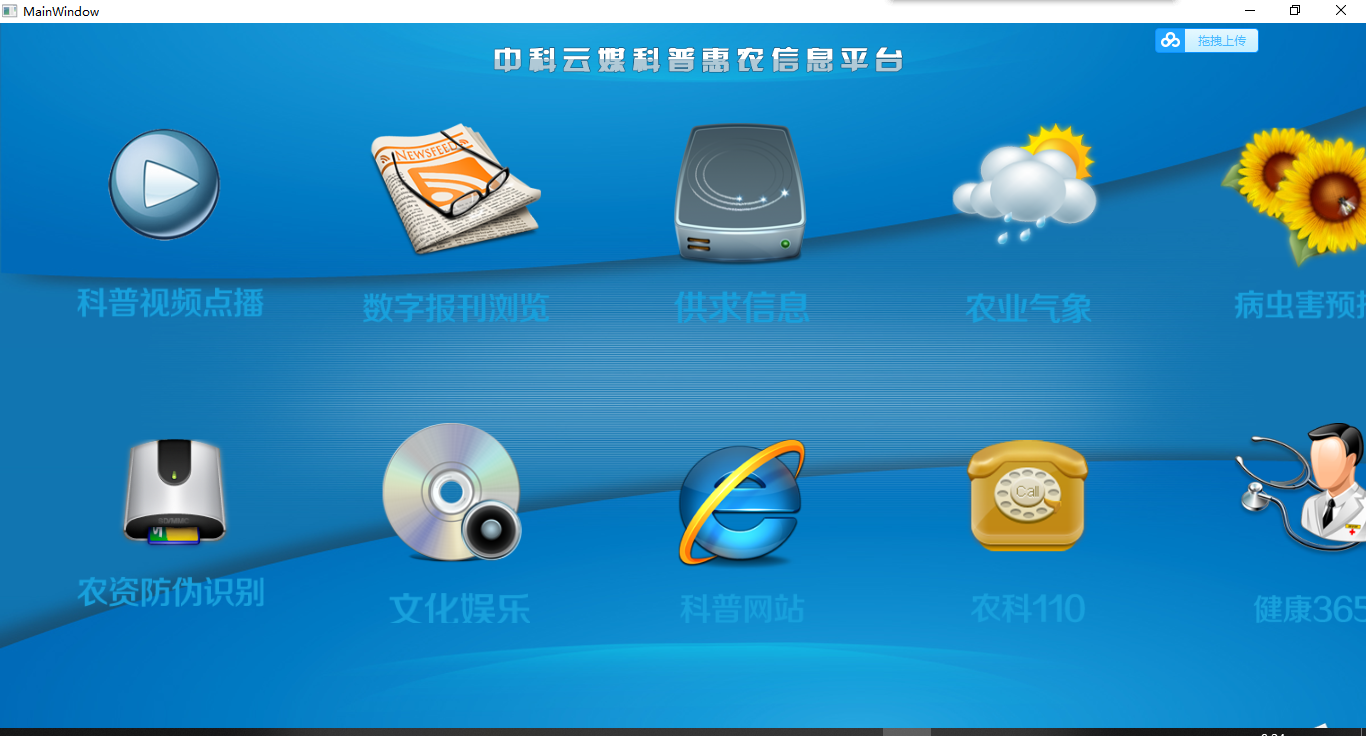Click the 科普视频点播 text label
Screen dimensions: 1366x736
click(x=171, y=303)
